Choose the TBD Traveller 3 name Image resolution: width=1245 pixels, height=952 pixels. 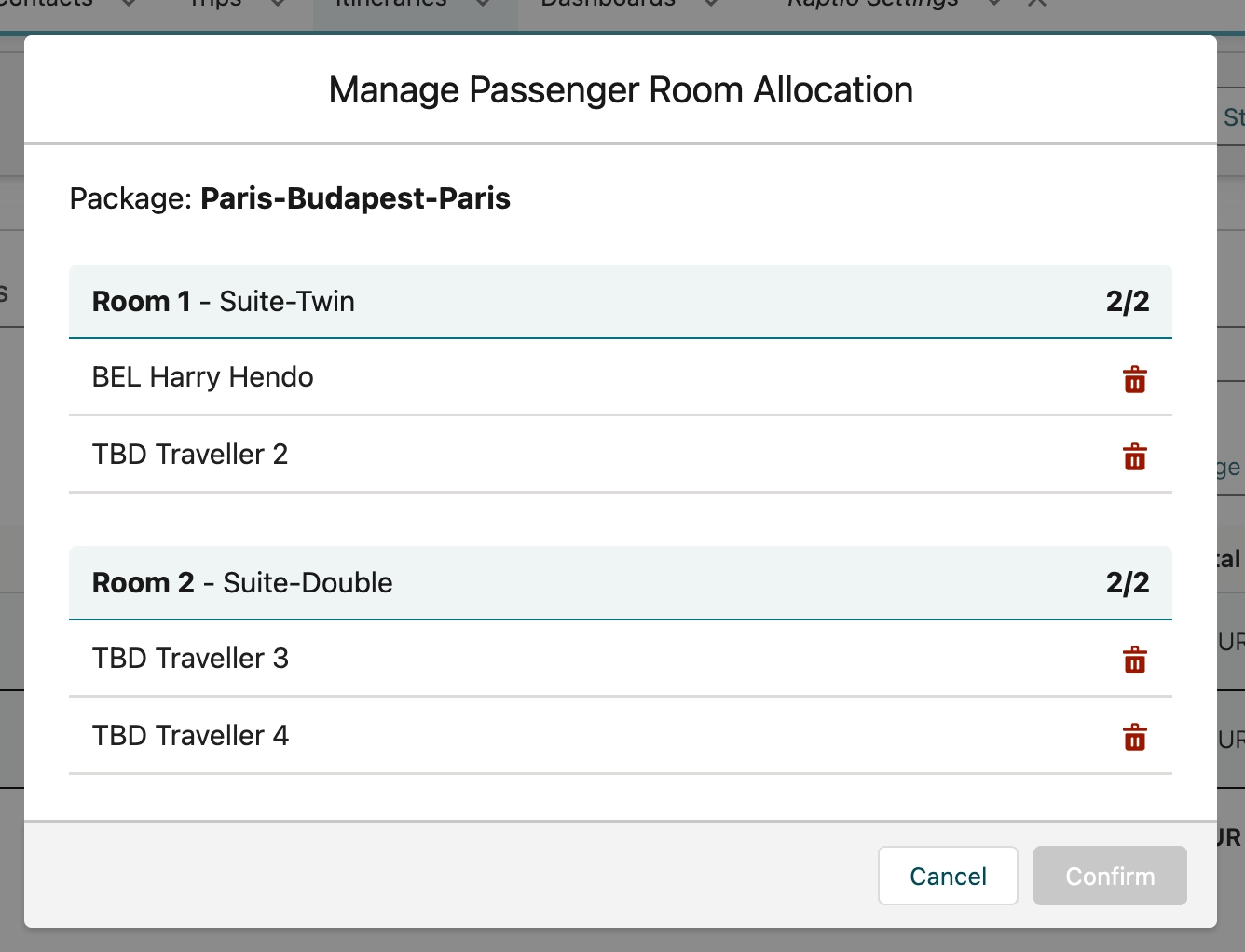point(190,659)
